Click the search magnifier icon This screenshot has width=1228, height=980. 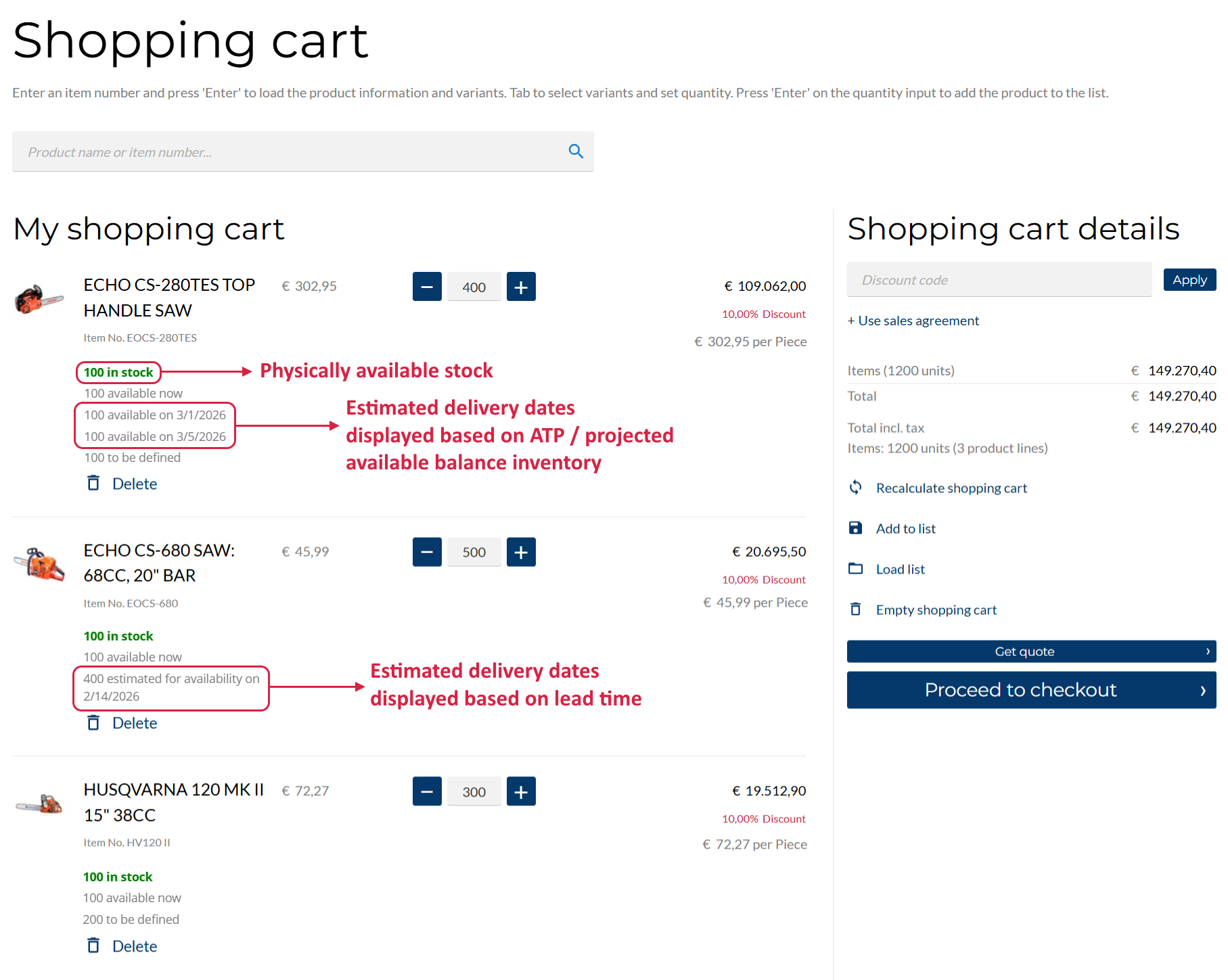click(576, 151)
